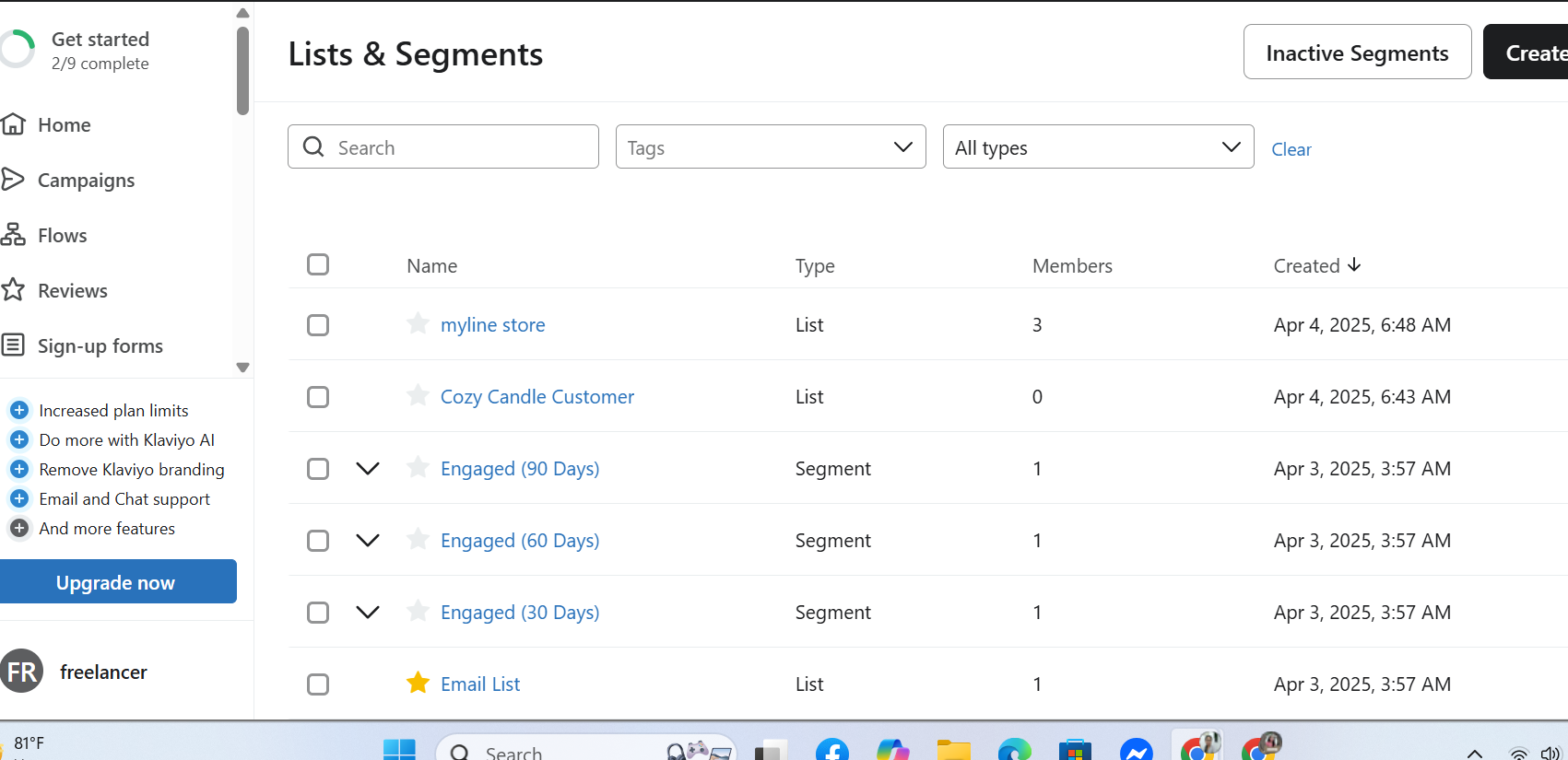Click the plus icon beside Remove Klaviyo branding
Screen dimensions: 1568x760
coord(19,469)
